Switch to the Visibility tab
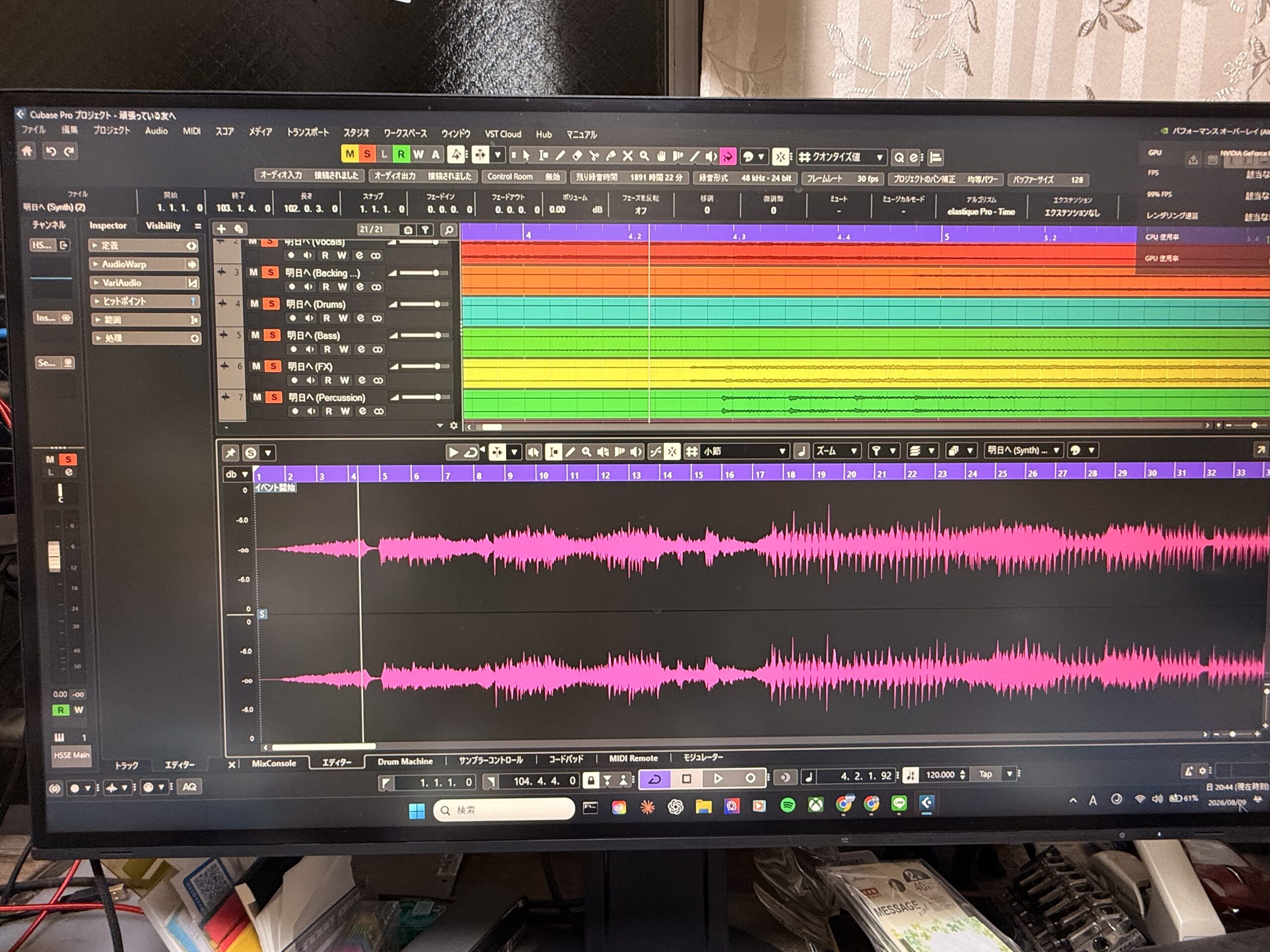The height and width of the screenshot is (952, 1270). pos(163,226)
